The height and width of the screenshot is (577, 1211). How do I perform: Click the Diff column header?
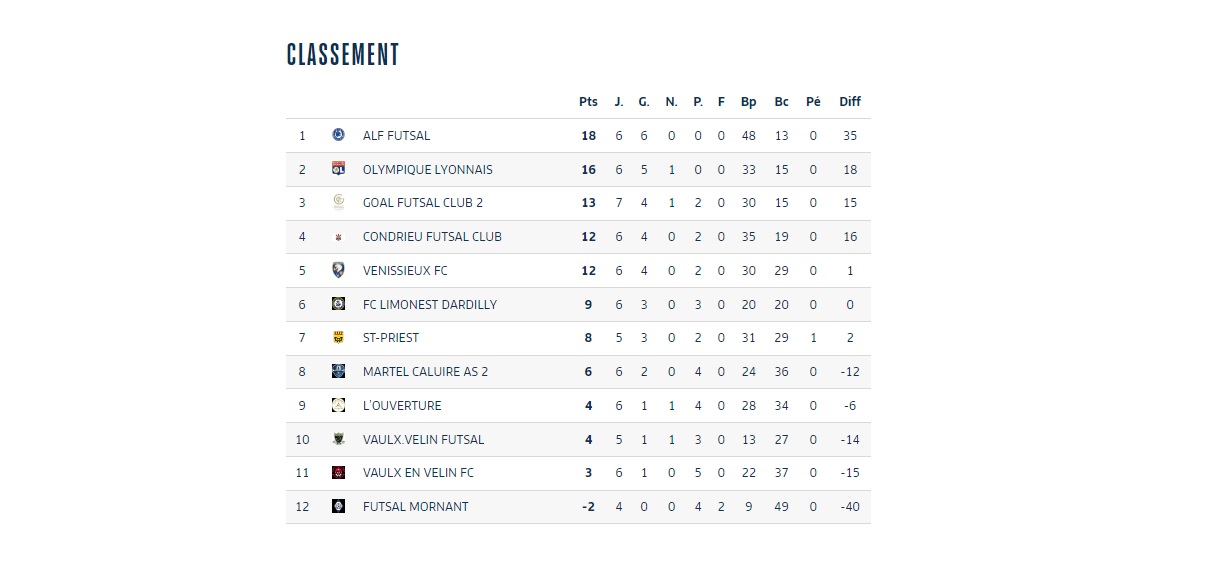pyautogui.click(x=850, y=101)
